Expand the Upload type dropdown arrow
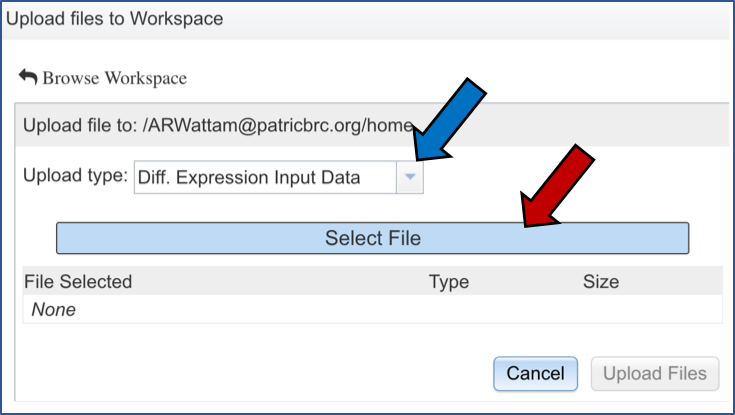Image resolution: width=735 pixels, height=415 pixels. click(x=410, y=178)
